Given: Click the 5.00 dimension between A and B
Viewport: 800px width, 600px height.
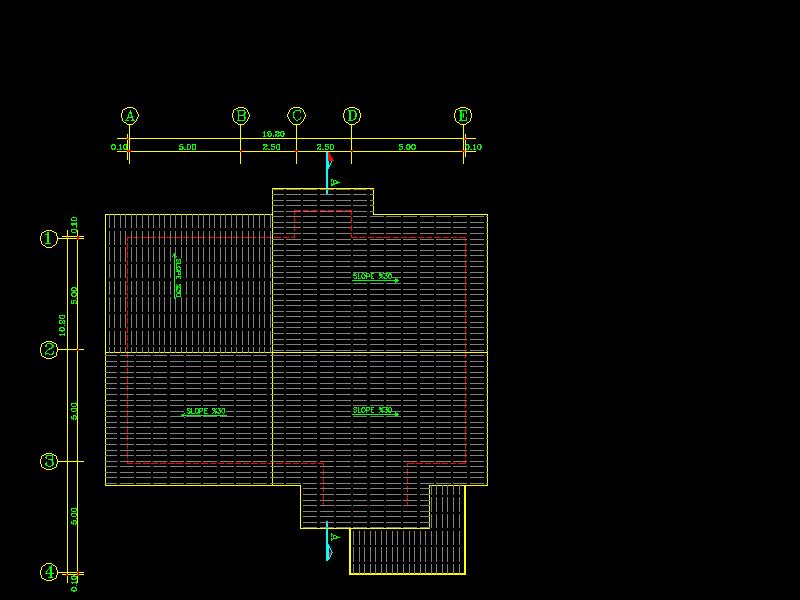Looking at the screenshot, I should [x=187, y=147].
